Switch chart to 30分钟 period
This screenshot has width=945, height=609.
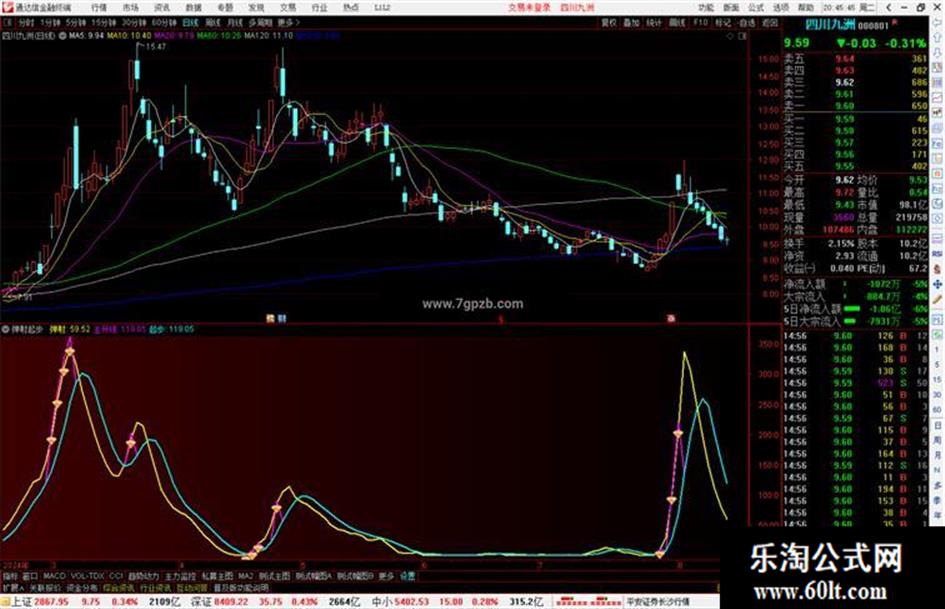(134, 22)
